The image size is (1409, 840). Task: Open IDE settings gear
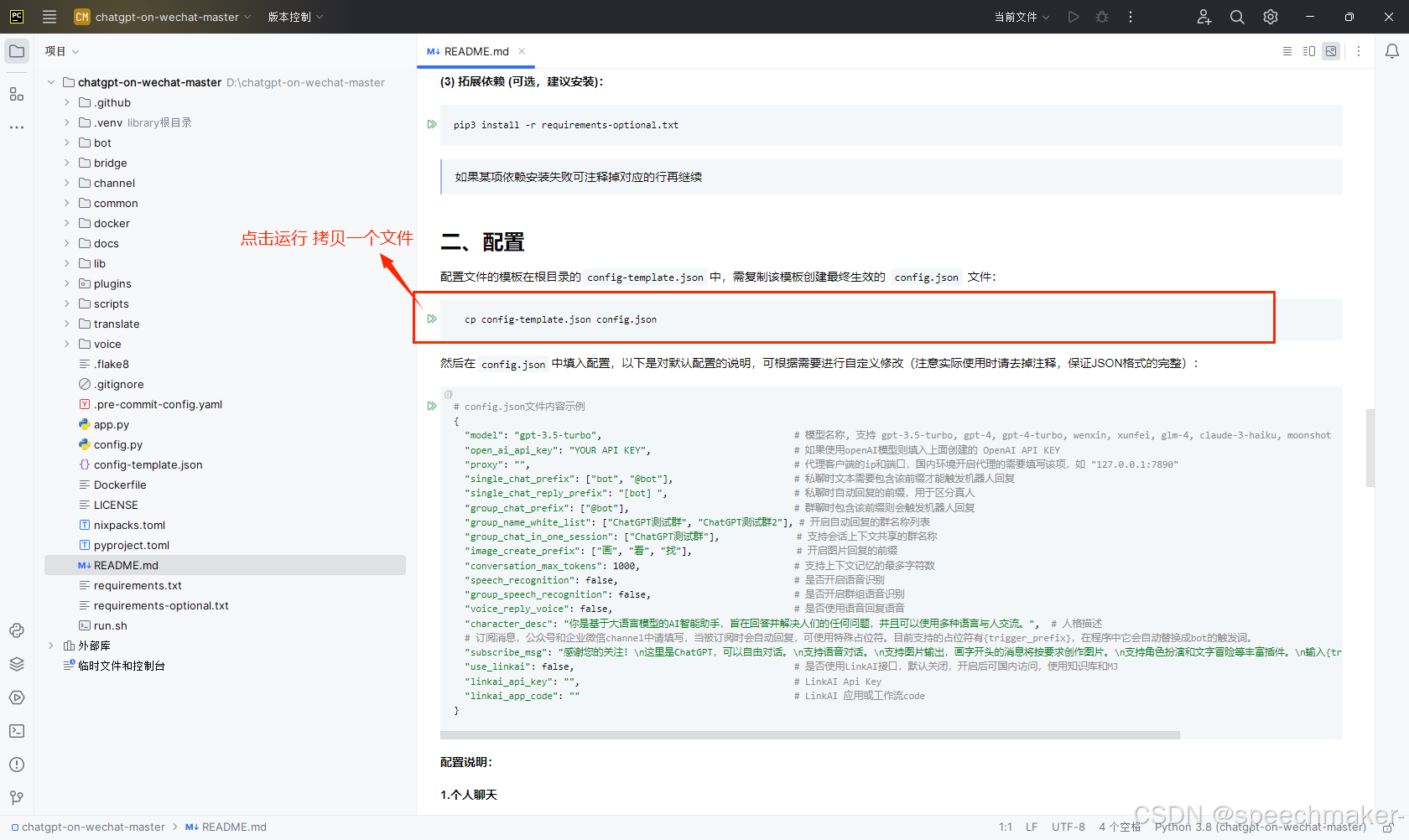[x=1271, y=17]
